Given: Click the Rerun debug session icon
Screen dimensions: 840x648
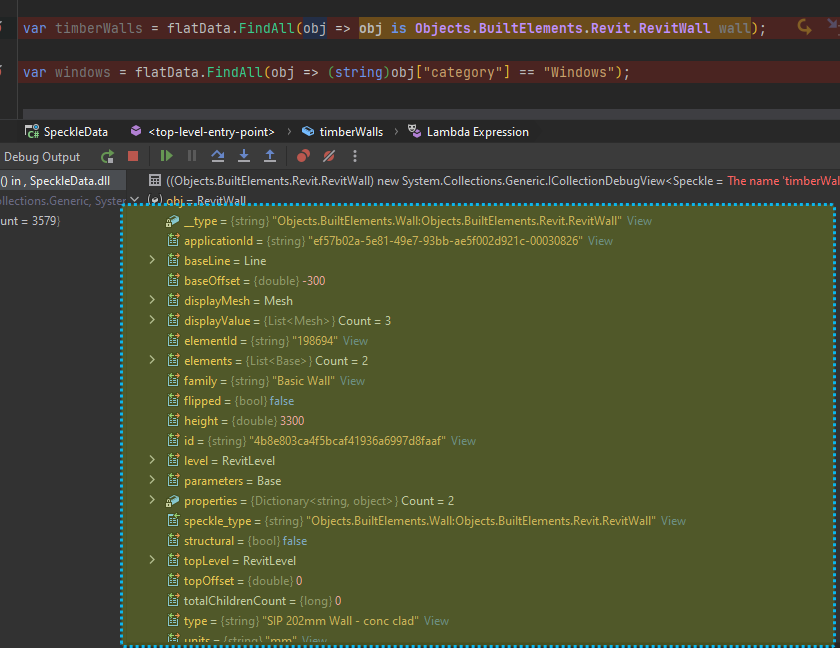Looking at the screenshot, I should pos(107,157).
